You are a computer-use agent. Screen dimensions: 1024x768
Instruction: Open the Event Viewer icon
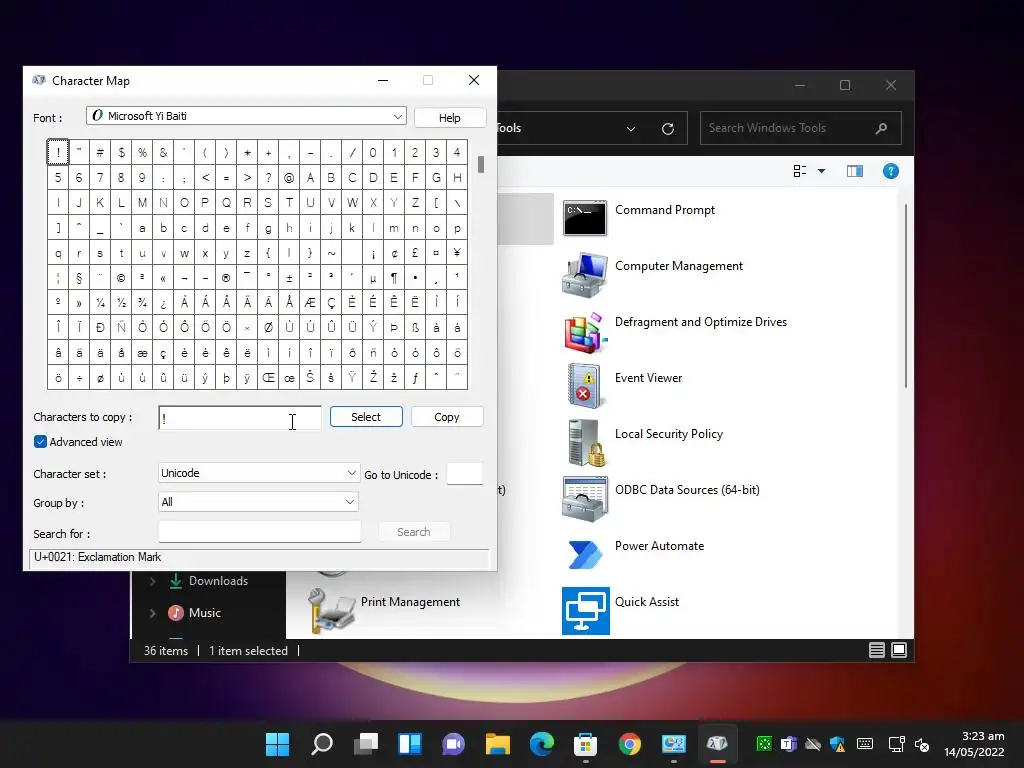(x=584, y=387)
